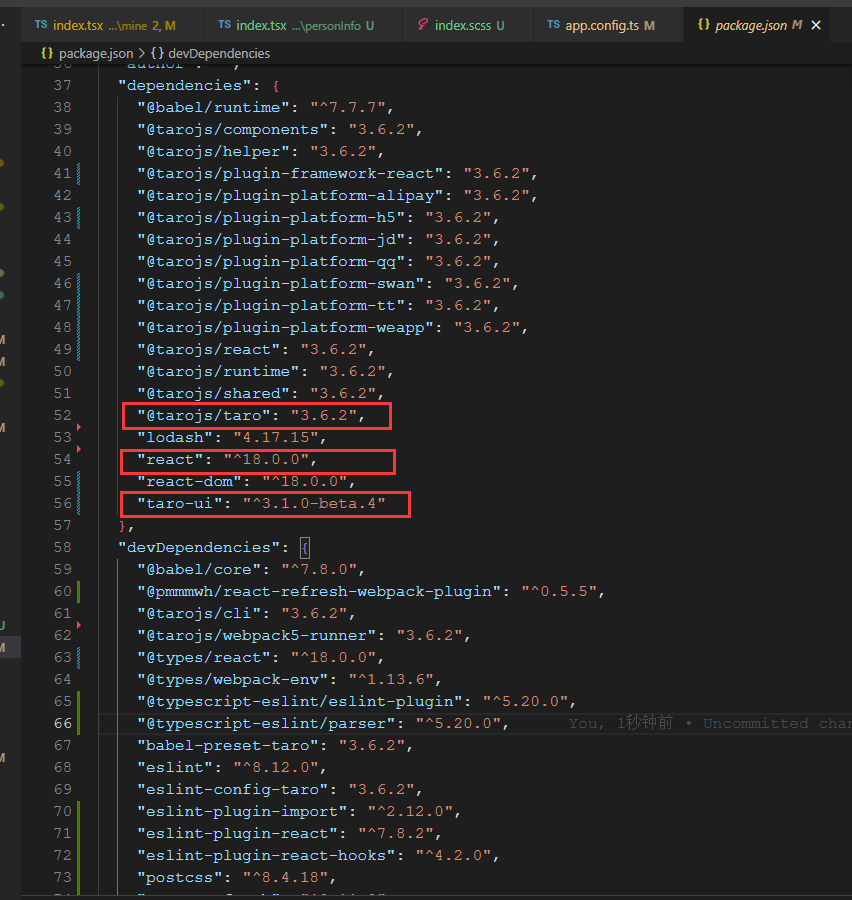Screen dimensions: 852x900
Task: Click the "eslint" ^8.12.0 line
Action: point(231,767)
